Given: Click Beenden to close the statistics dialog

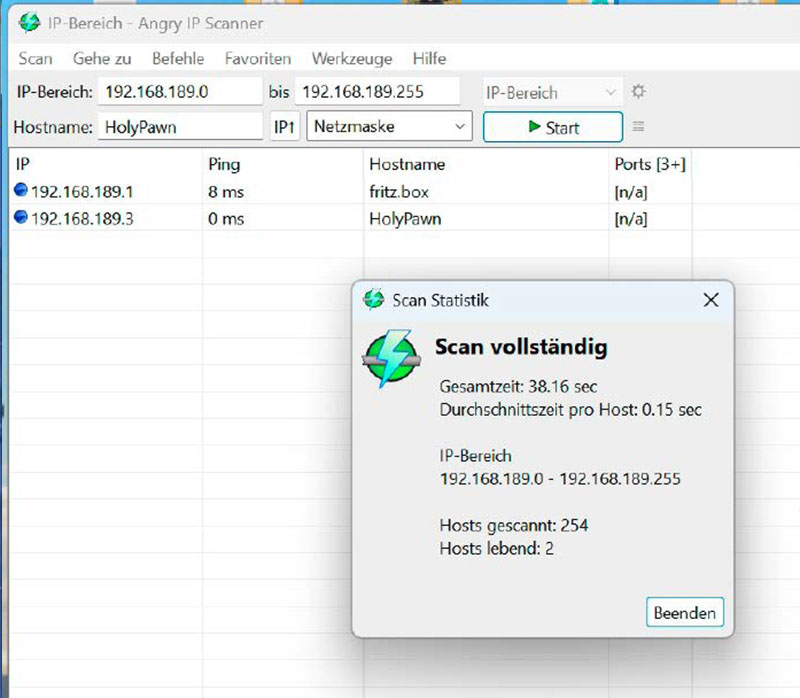Looking at the screenshot, I should pyautogui.click(x=684, y=612).
